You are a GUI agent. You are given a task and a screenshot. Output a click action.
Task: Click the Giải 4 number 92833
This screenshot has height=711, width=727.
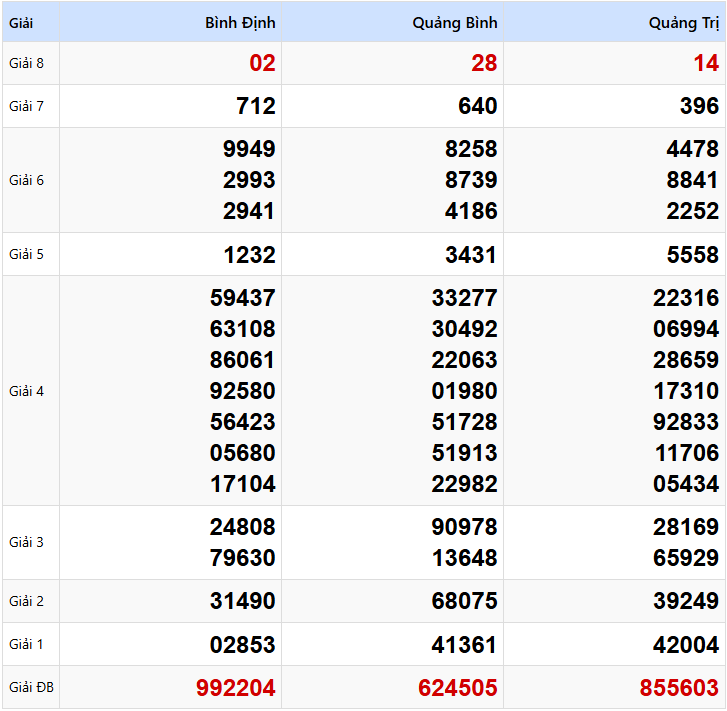[x=687, y=422]
